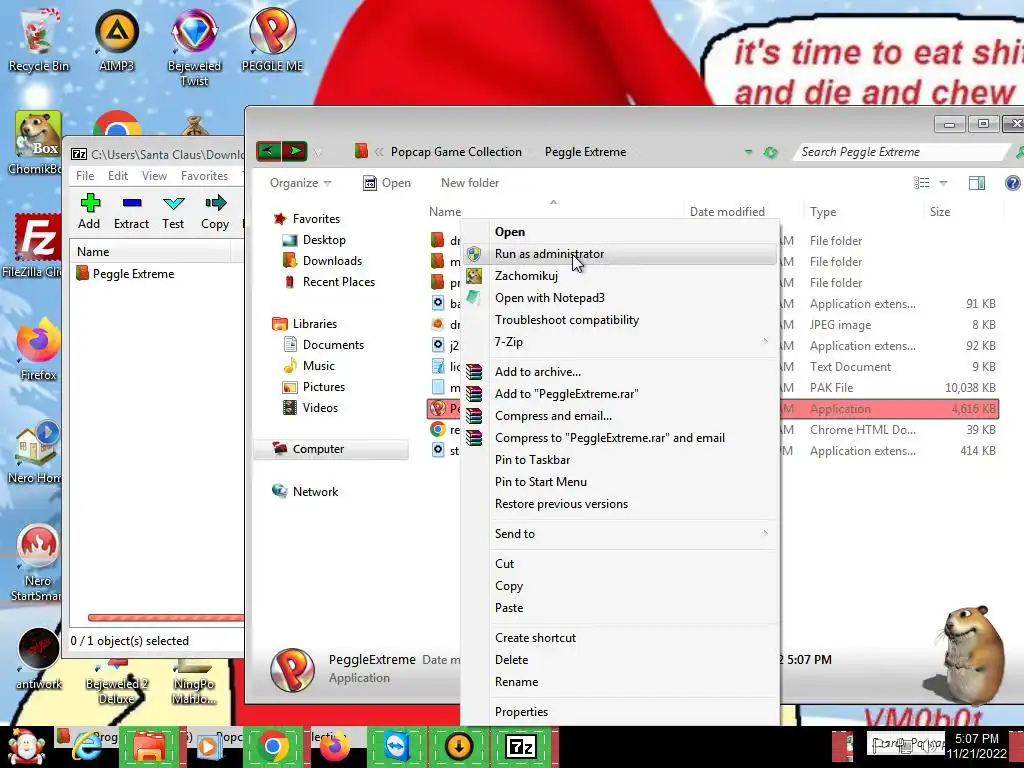Click the Extract button in 7-Zip

point(131,212)
